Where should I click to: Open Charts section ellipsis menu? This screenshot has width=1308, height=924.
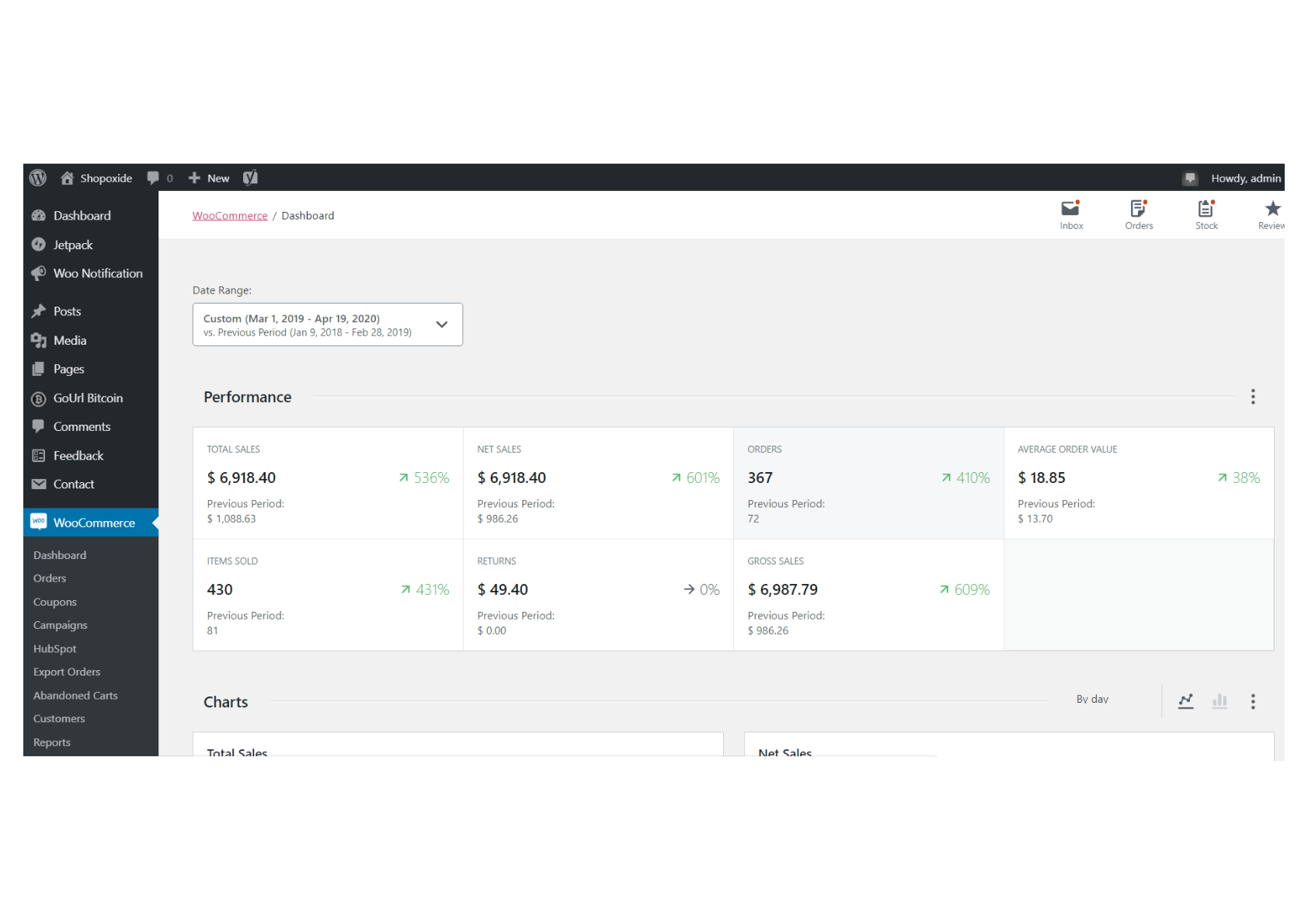pos(1252,701)
